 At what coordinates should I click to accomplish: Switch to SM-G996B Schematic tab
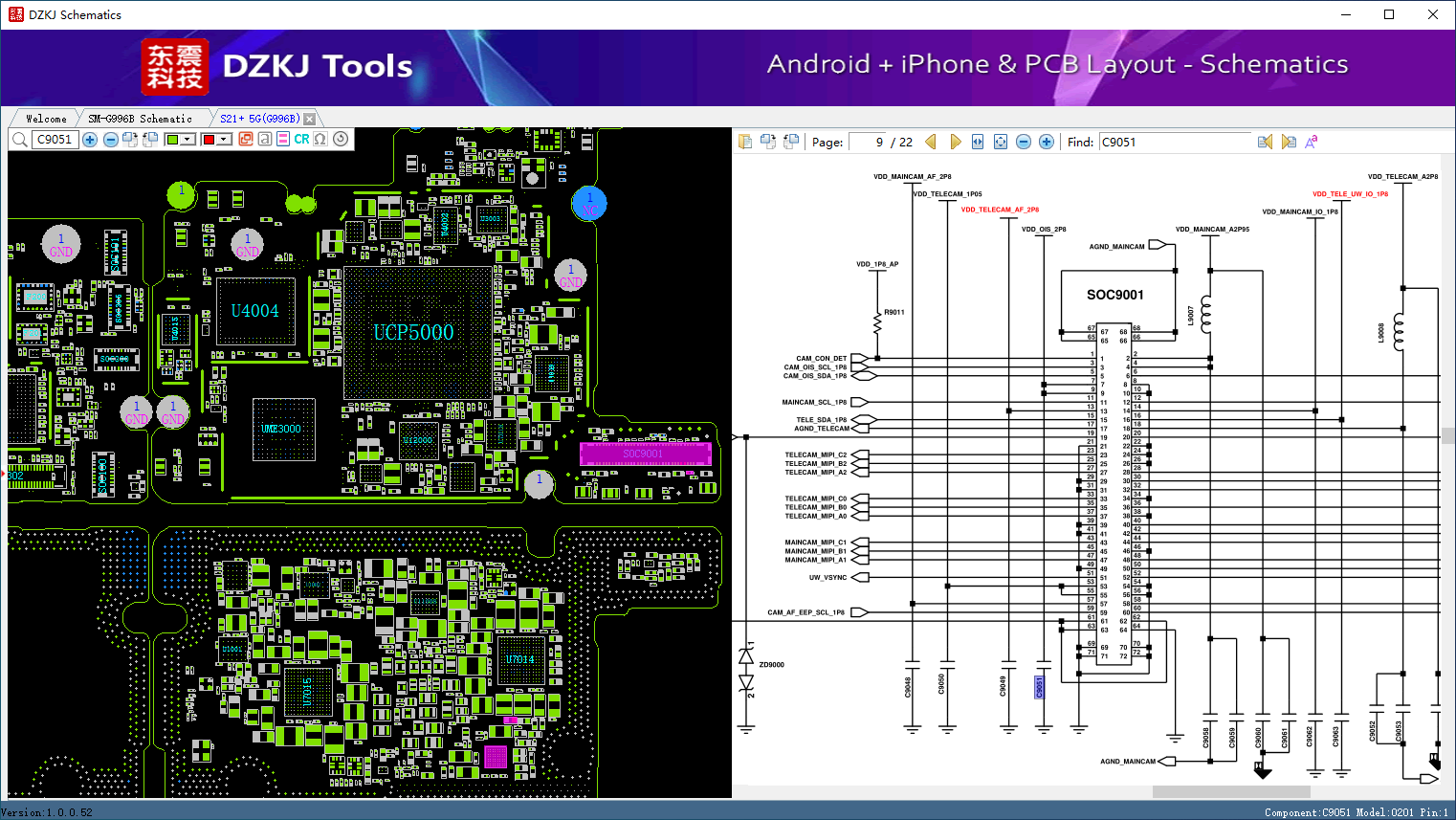[141, 119]
